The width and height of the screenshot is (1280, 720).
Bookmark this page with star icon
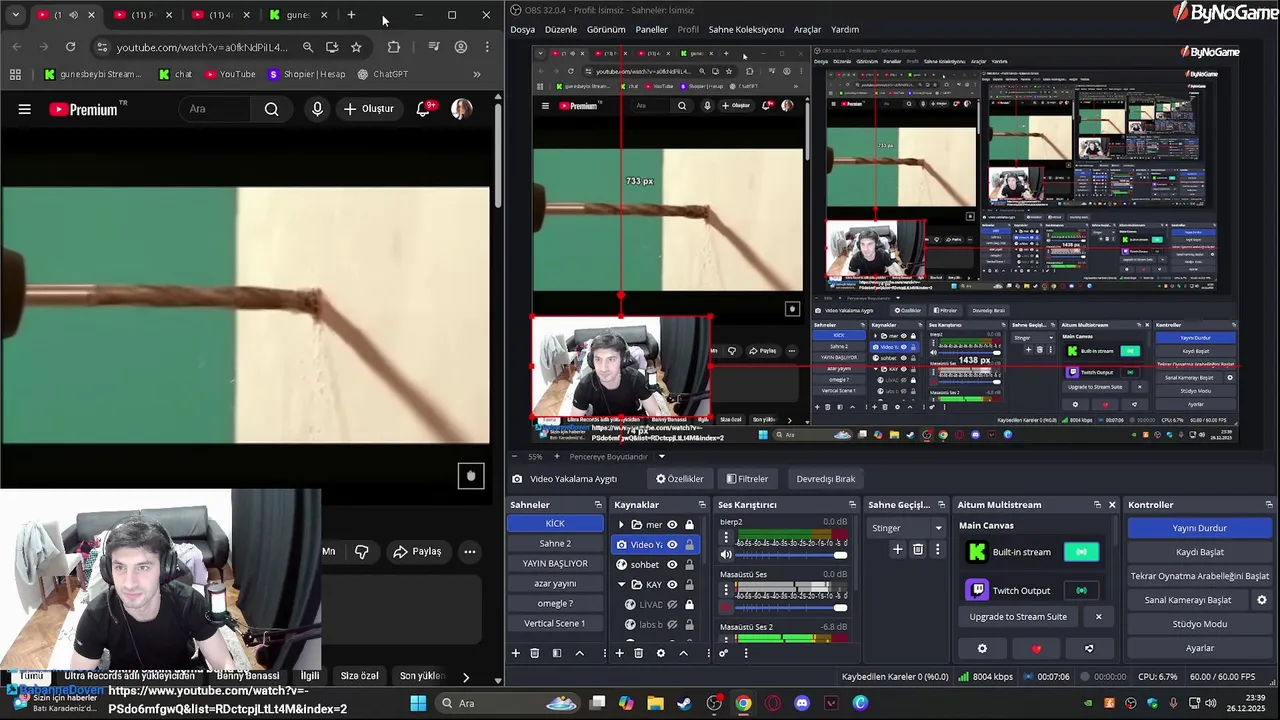coord(356,47)
